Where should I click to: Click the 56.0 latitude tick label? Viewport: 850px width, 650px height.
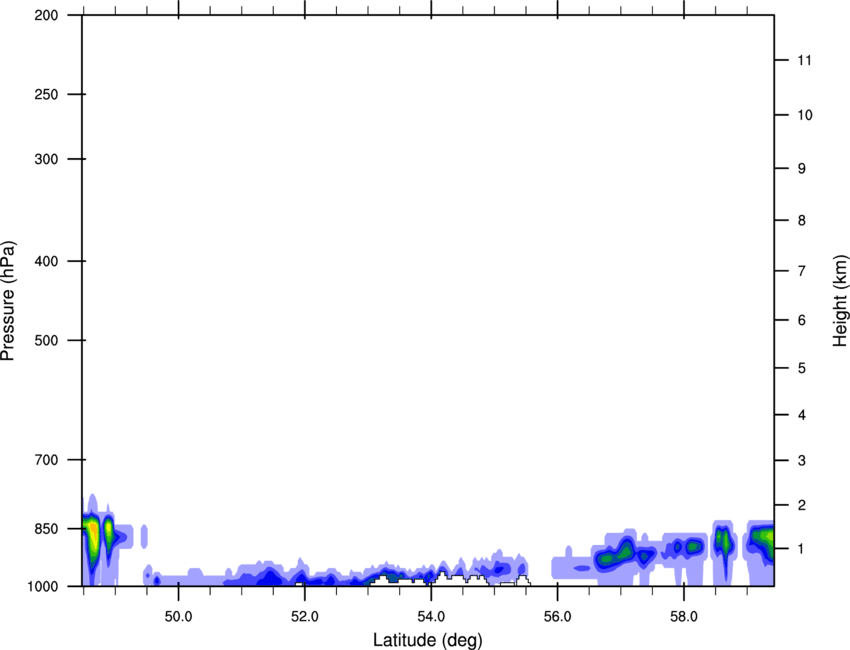pyautogui.click(x=558, y=617)
